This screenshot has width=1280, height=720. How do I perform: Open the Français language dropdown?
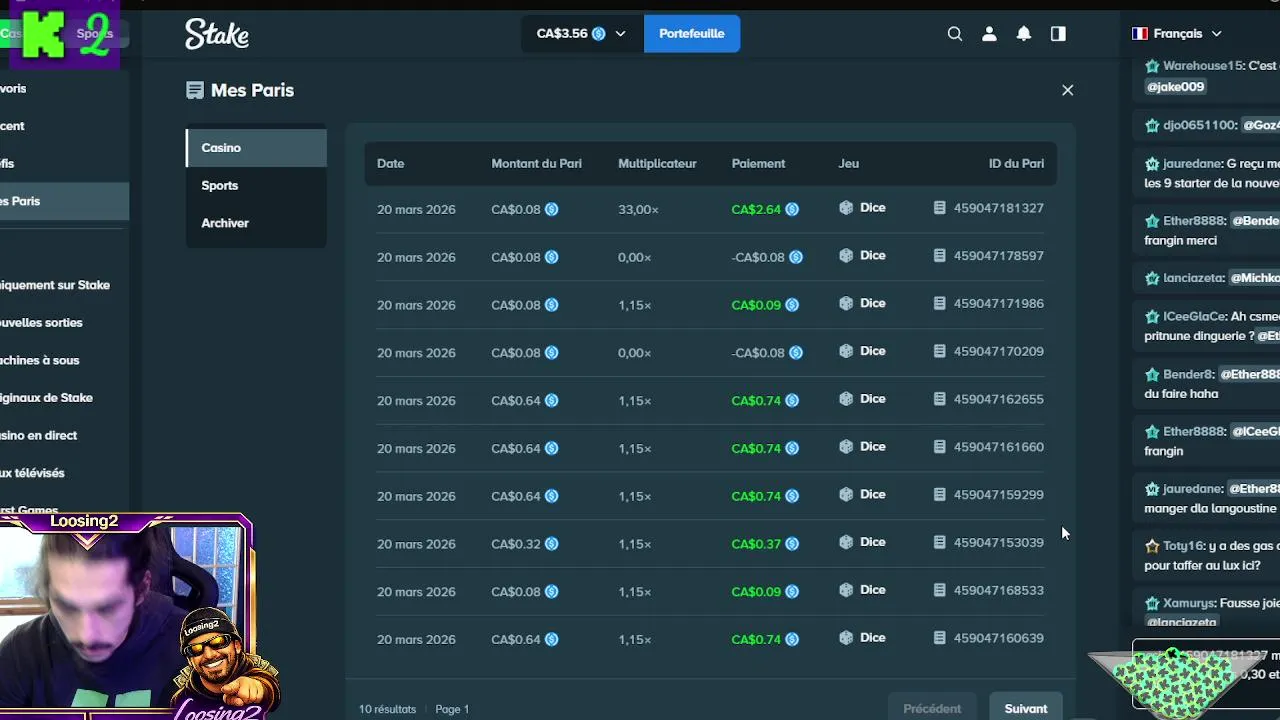[1177, 34]
